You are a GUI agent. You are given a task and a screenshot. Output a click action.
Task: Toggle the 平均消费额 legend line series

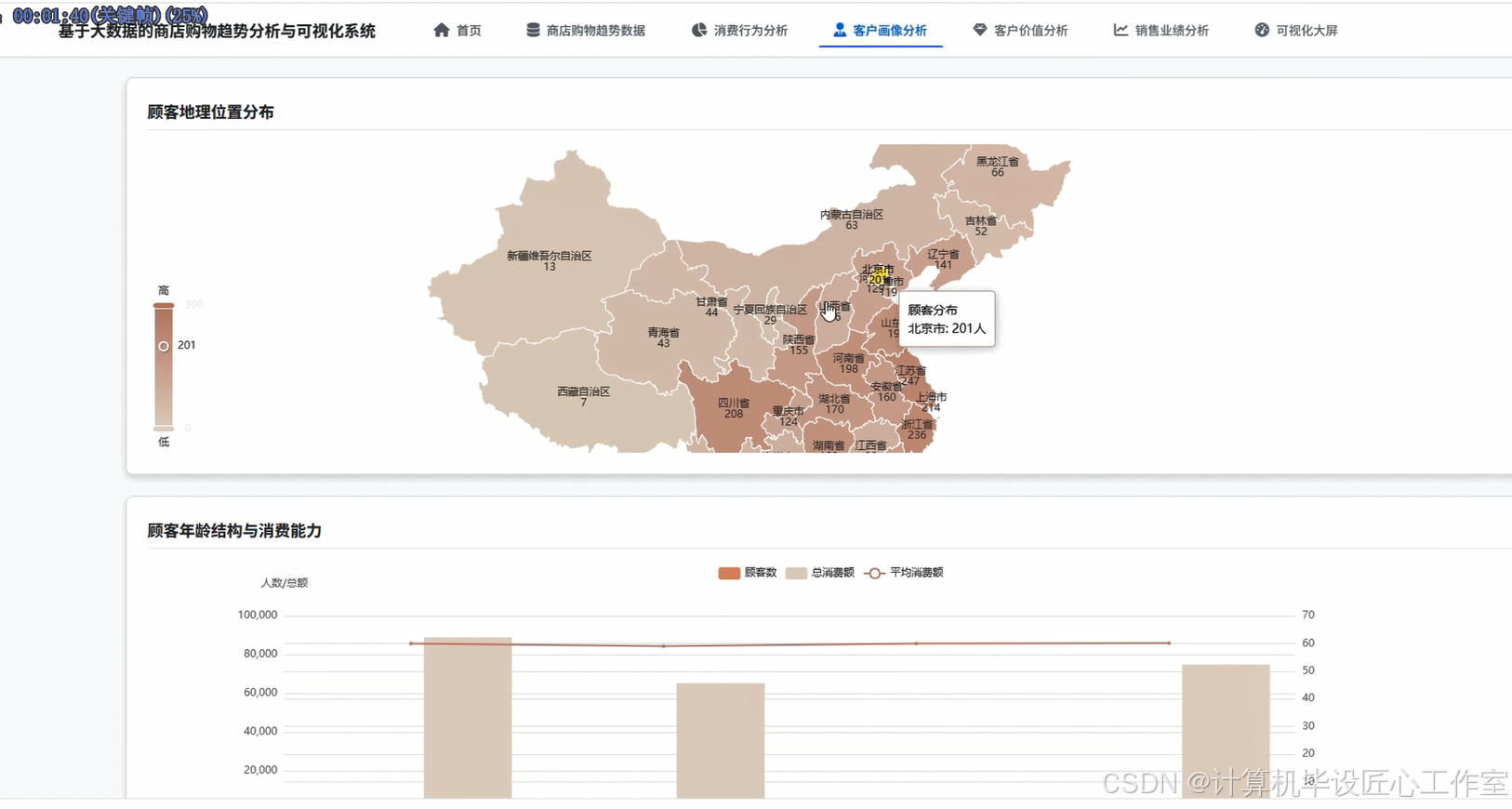coord(904,573)
